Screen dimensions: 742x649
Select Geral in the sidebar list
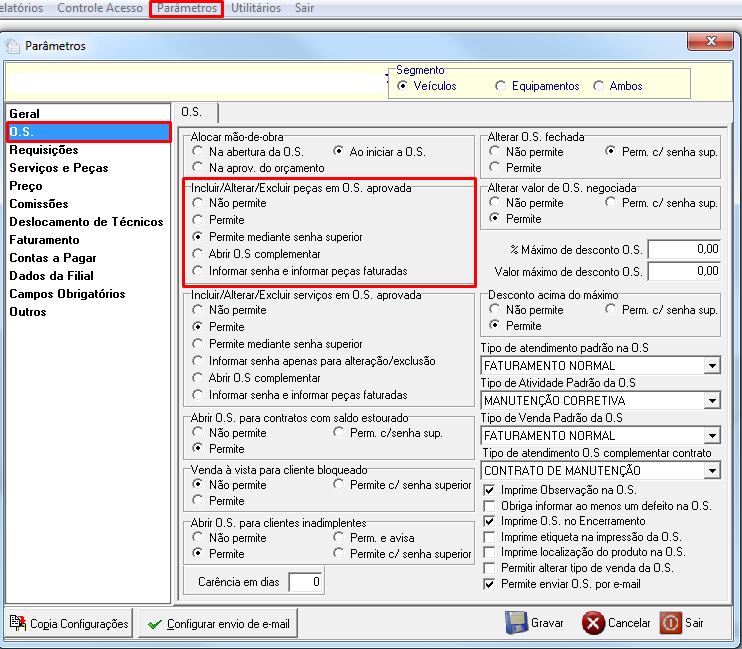[x=25, y=114]
